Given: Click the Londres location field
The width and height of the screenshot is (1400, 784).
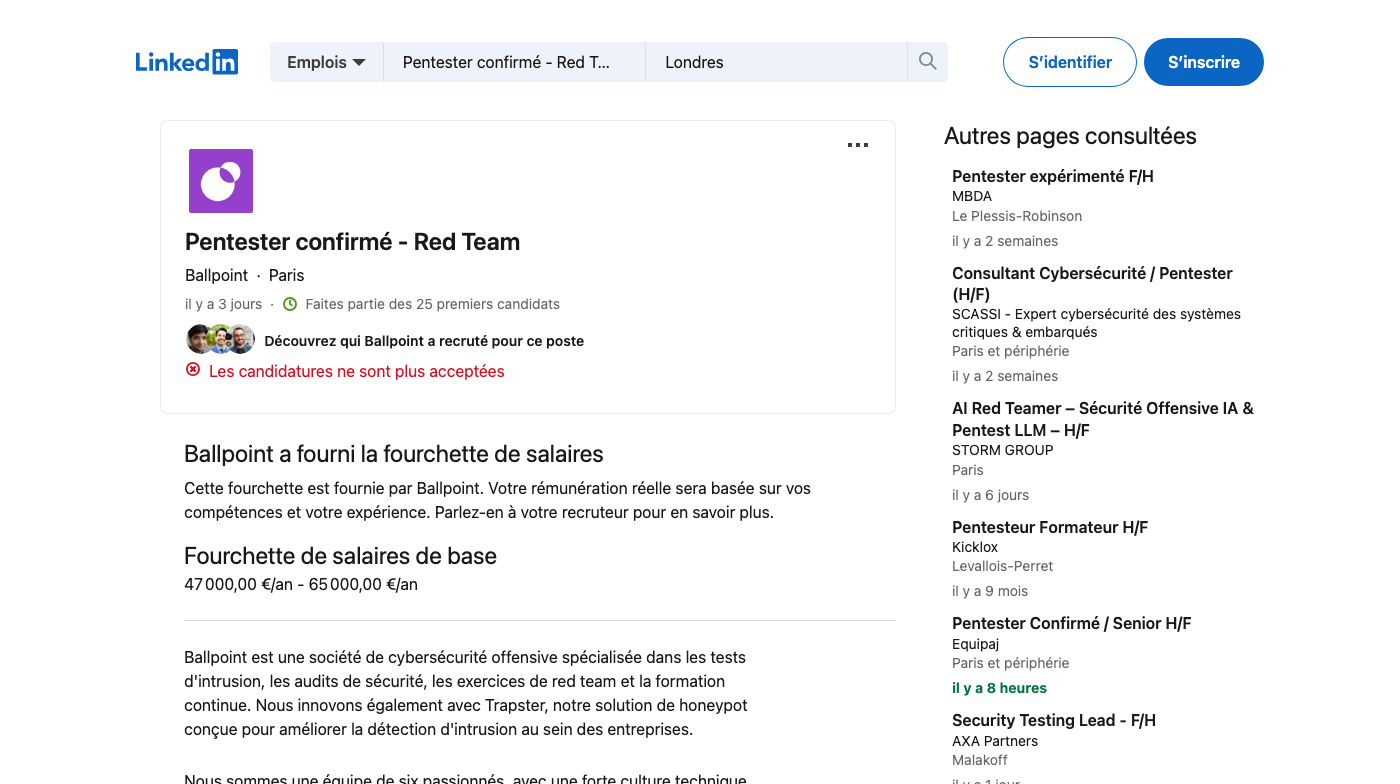Looking at the screenshot, I should pos(777,62).
